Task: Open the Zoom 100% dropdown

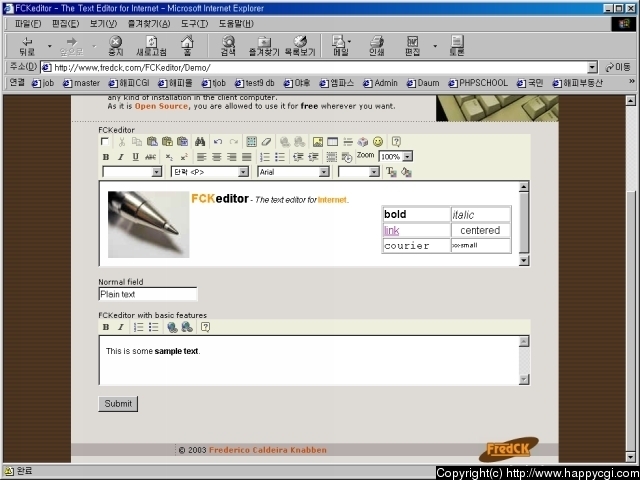Action: click(x=408, y=156)
